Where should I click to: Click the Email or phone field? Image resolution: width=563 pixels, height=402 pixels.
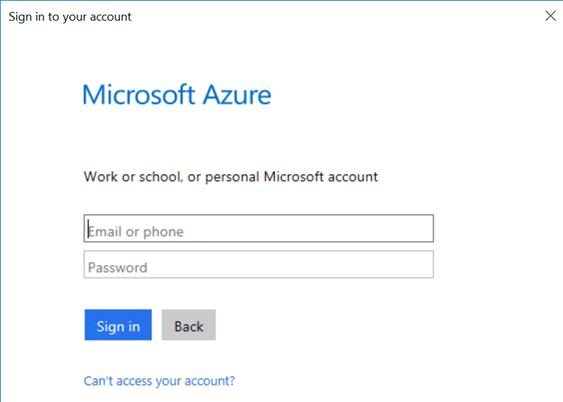259,228
